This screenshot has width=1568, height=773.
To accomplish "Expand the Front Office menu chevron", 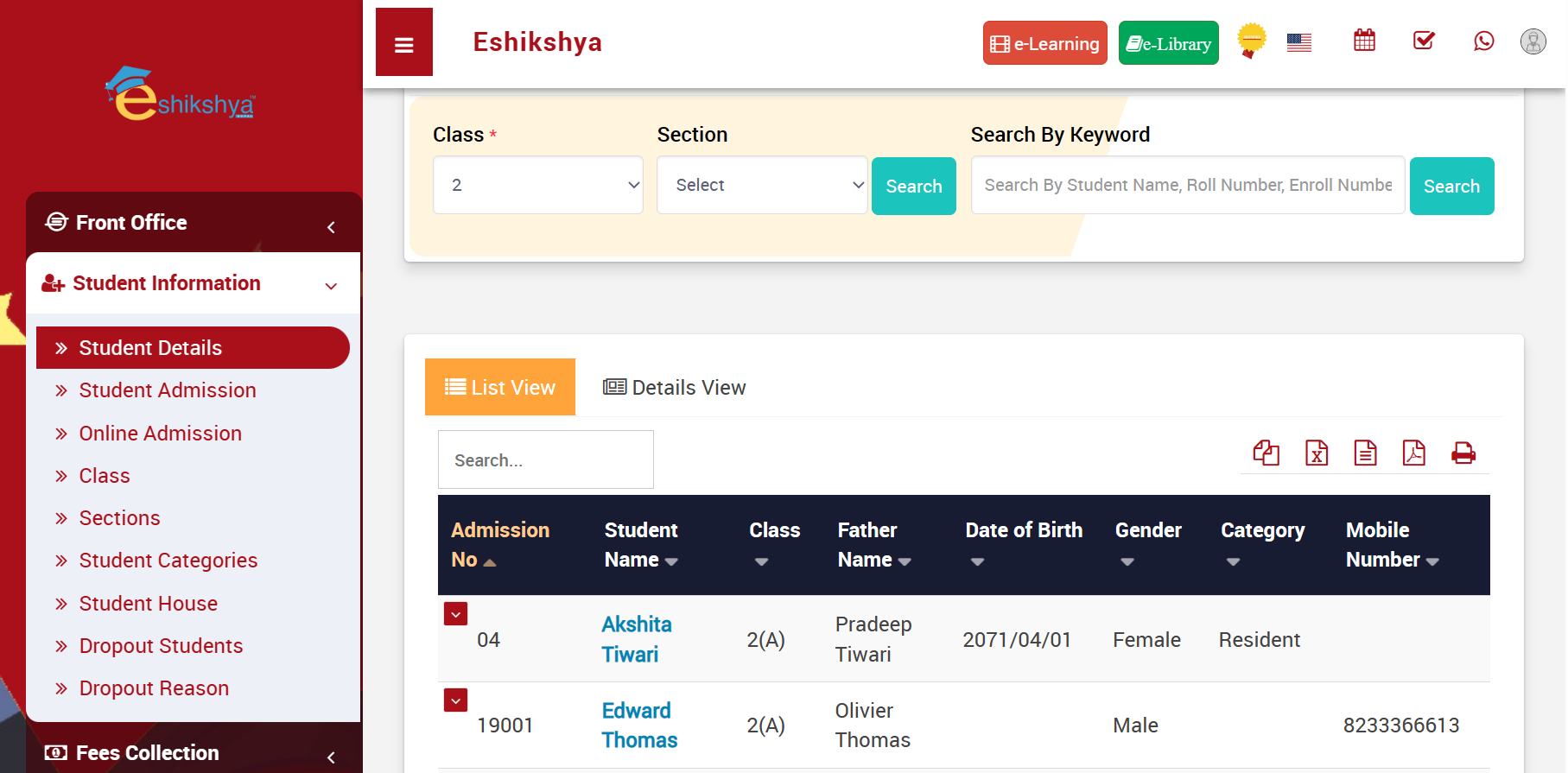I will (331, 227).
